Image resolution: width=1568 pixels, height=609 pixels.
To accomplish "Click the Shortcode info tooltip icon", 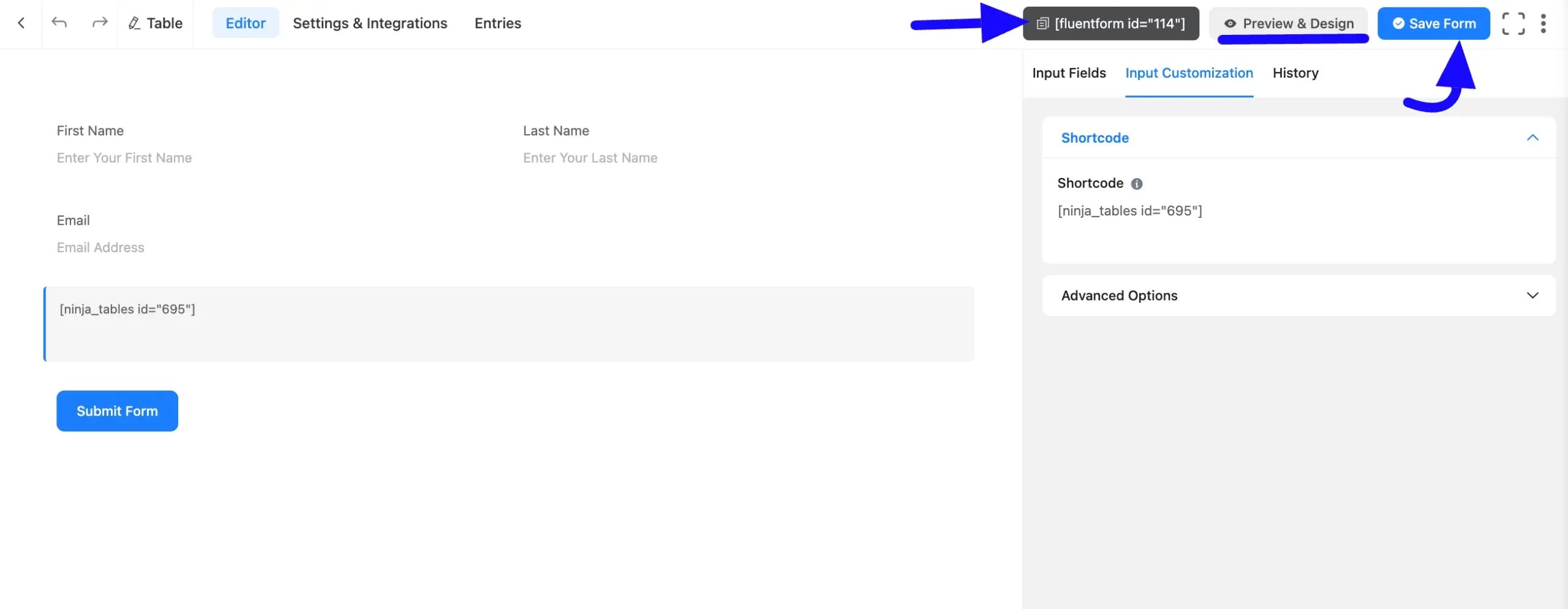I will pos(1136,184).
